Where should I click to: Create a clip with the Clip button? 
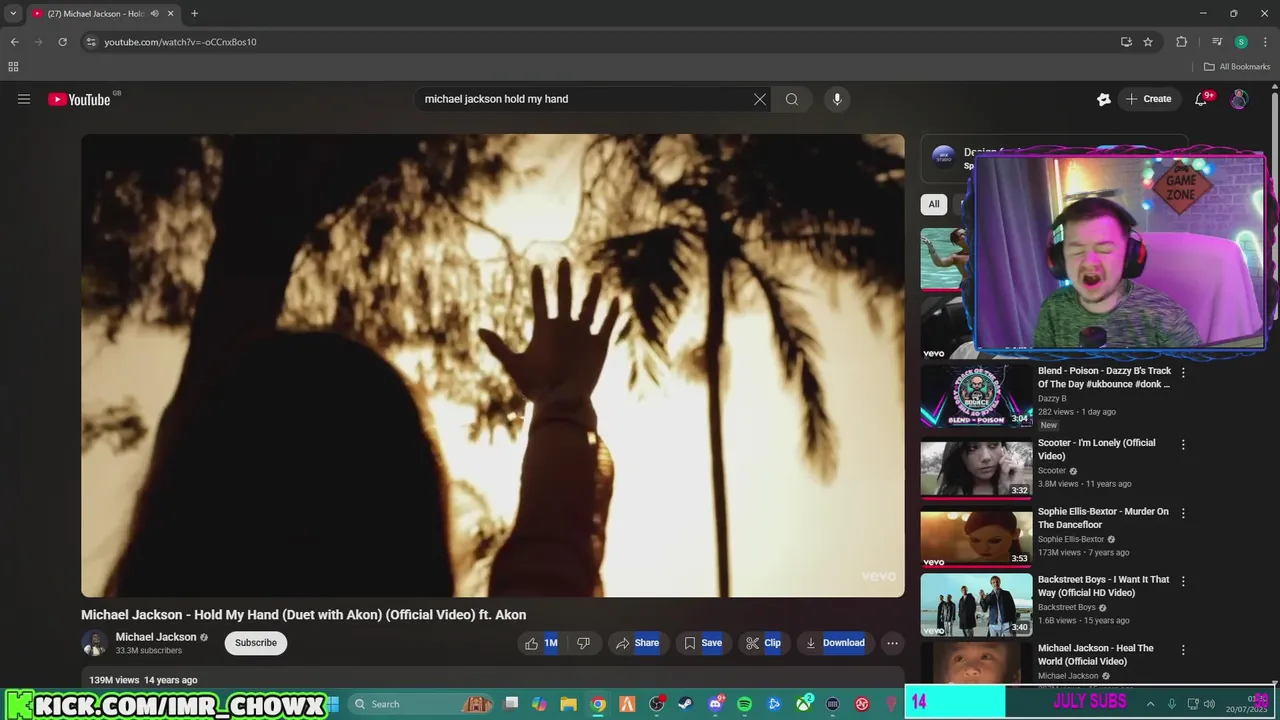[763, 643]
